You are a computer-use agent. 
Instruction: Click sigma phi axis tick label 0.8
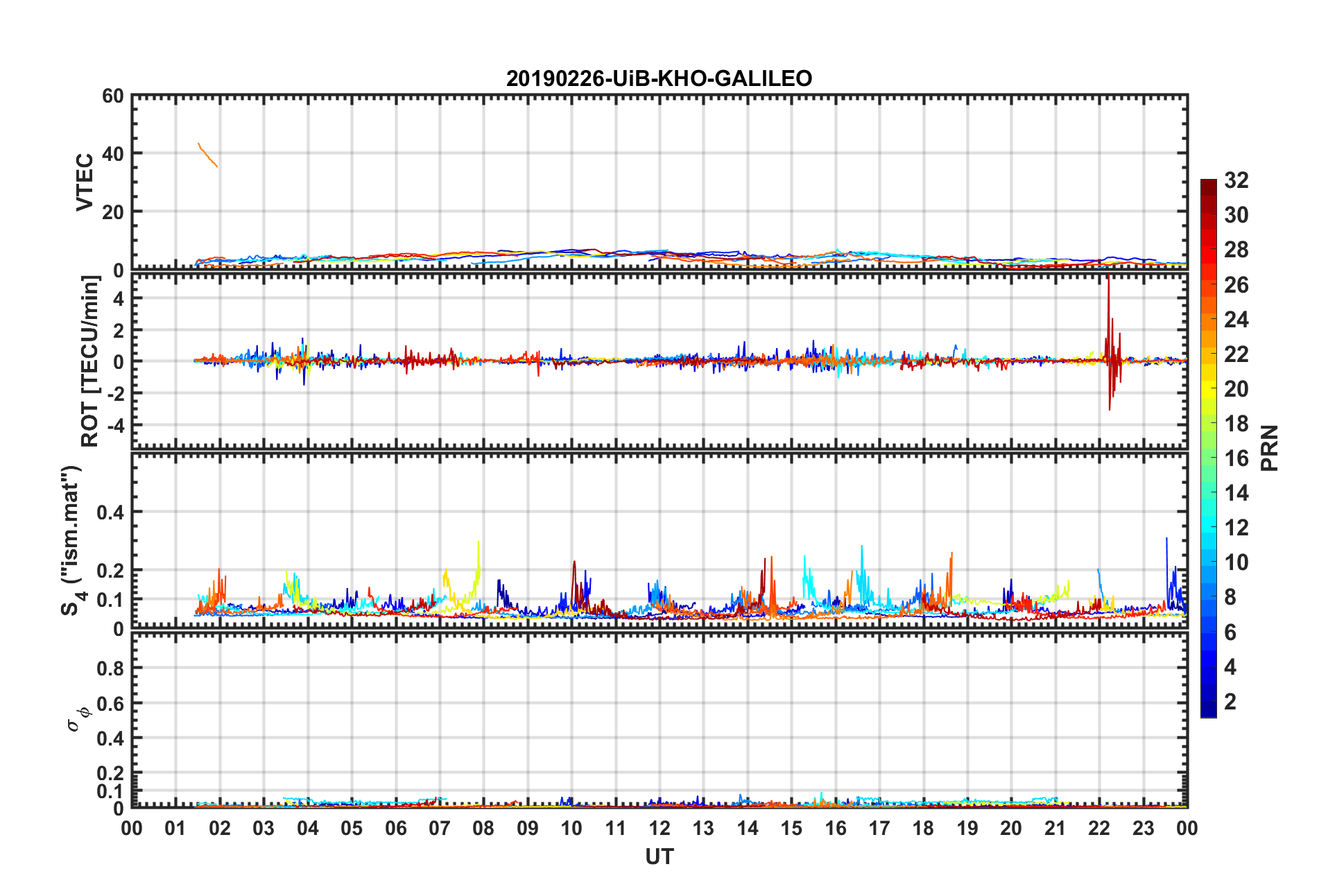coord(110,669)
